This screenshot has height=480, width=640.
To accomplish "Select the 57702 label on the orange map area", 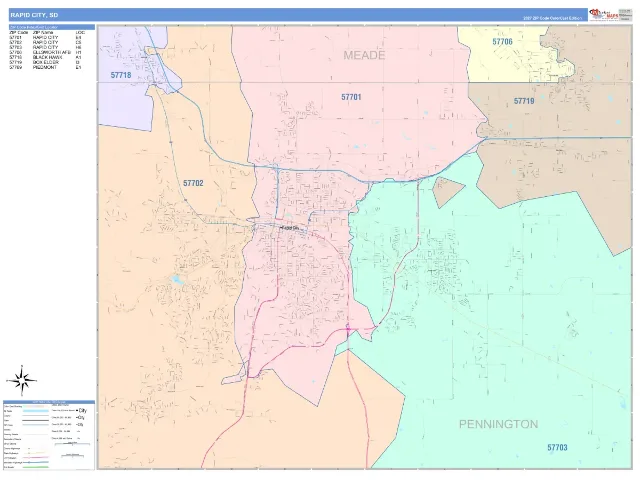I will (x=193, y=183).
